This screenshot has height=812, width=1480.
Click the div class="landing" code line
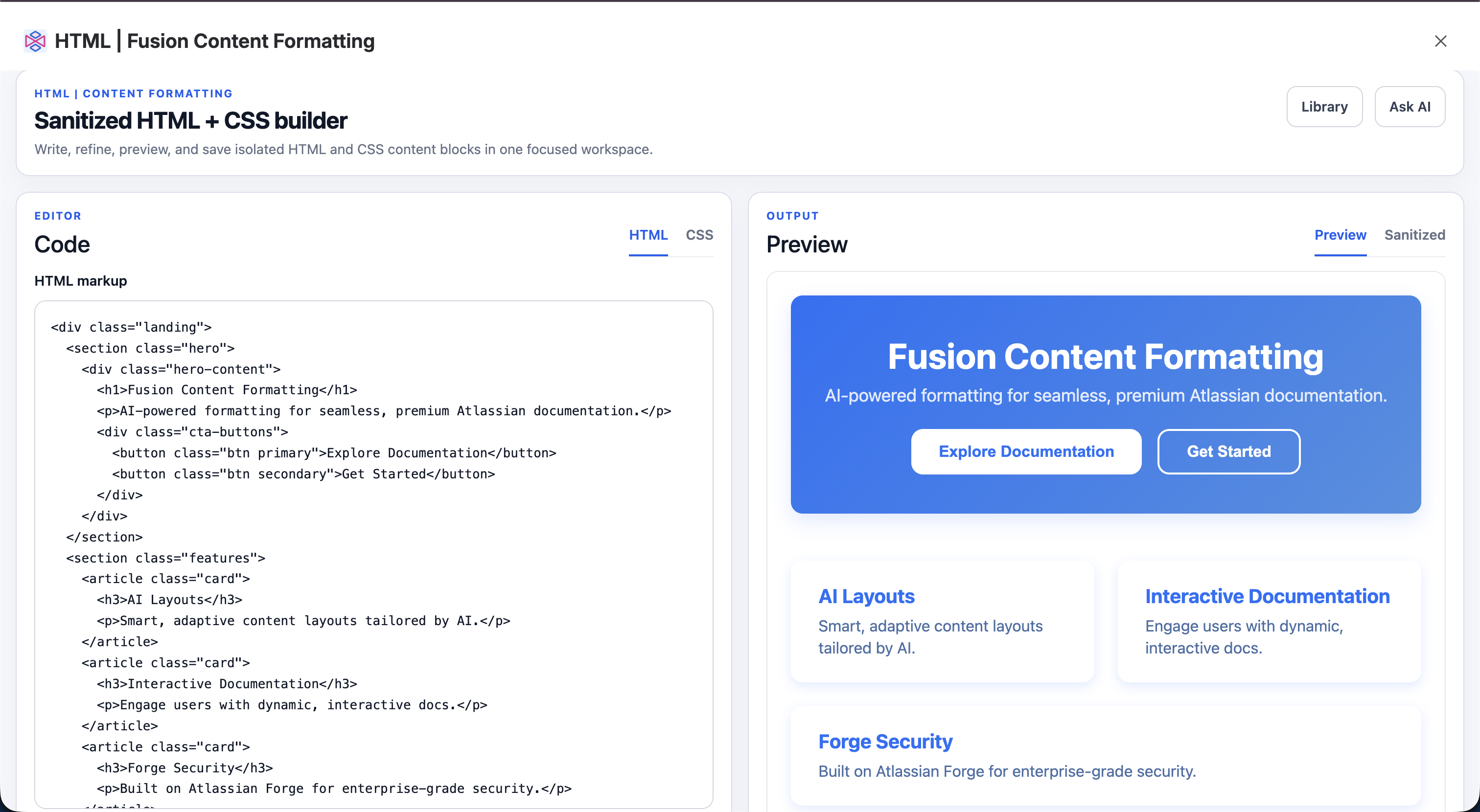coord(131,327)
